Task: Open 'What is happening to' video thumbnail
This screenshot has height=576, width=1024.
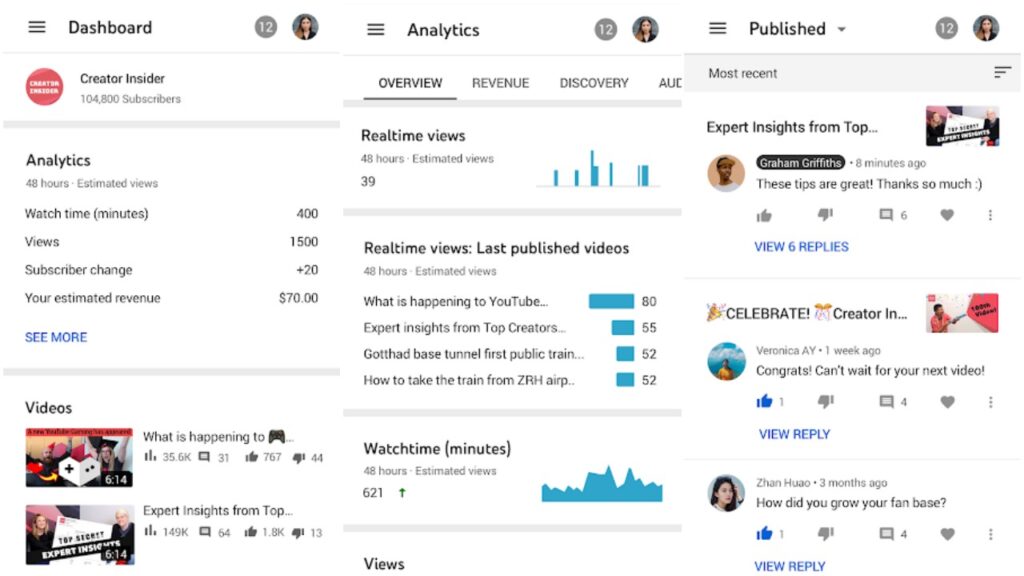Action: point(79,457)
